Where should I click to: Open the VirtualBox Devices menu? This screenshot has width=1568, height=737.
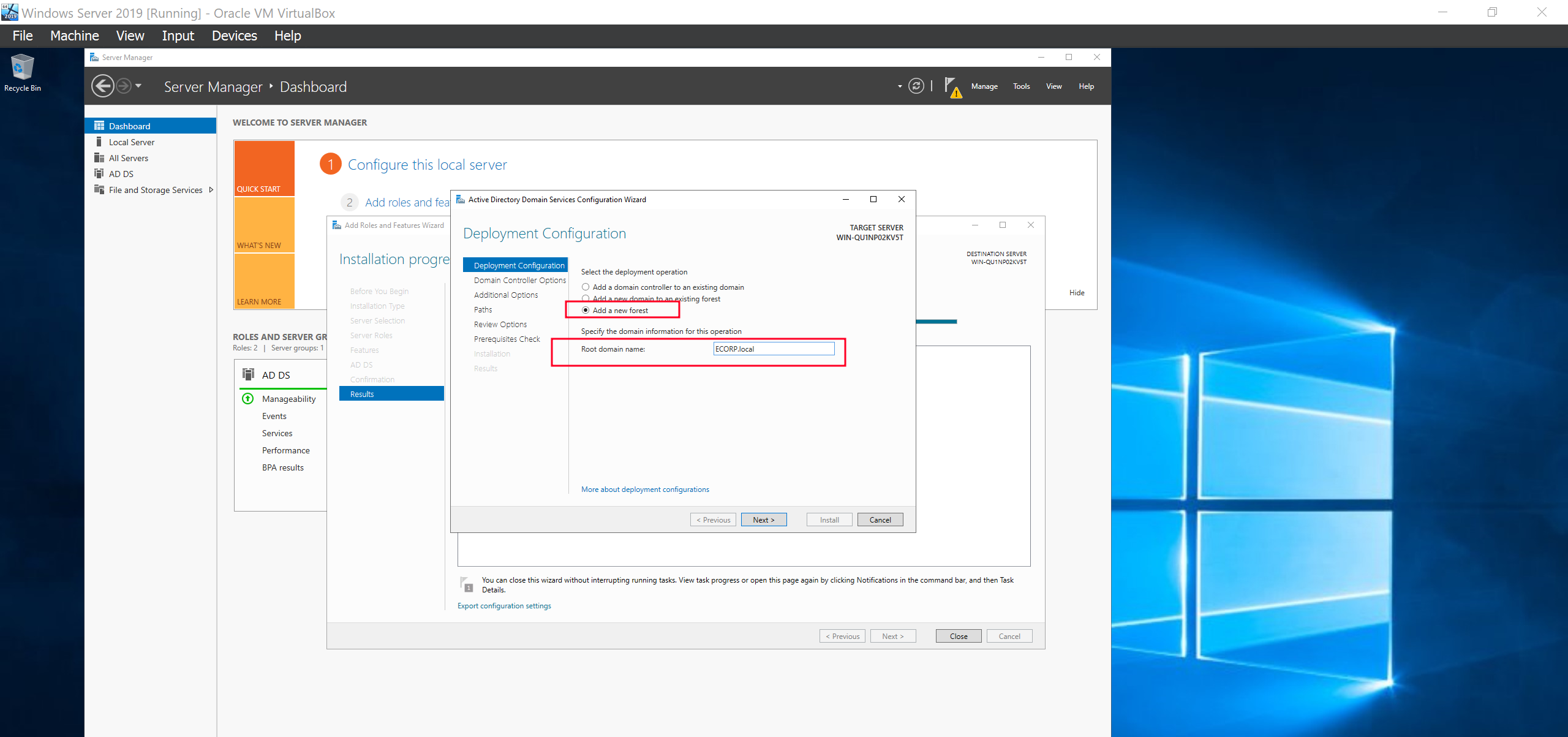pos(234,36)
